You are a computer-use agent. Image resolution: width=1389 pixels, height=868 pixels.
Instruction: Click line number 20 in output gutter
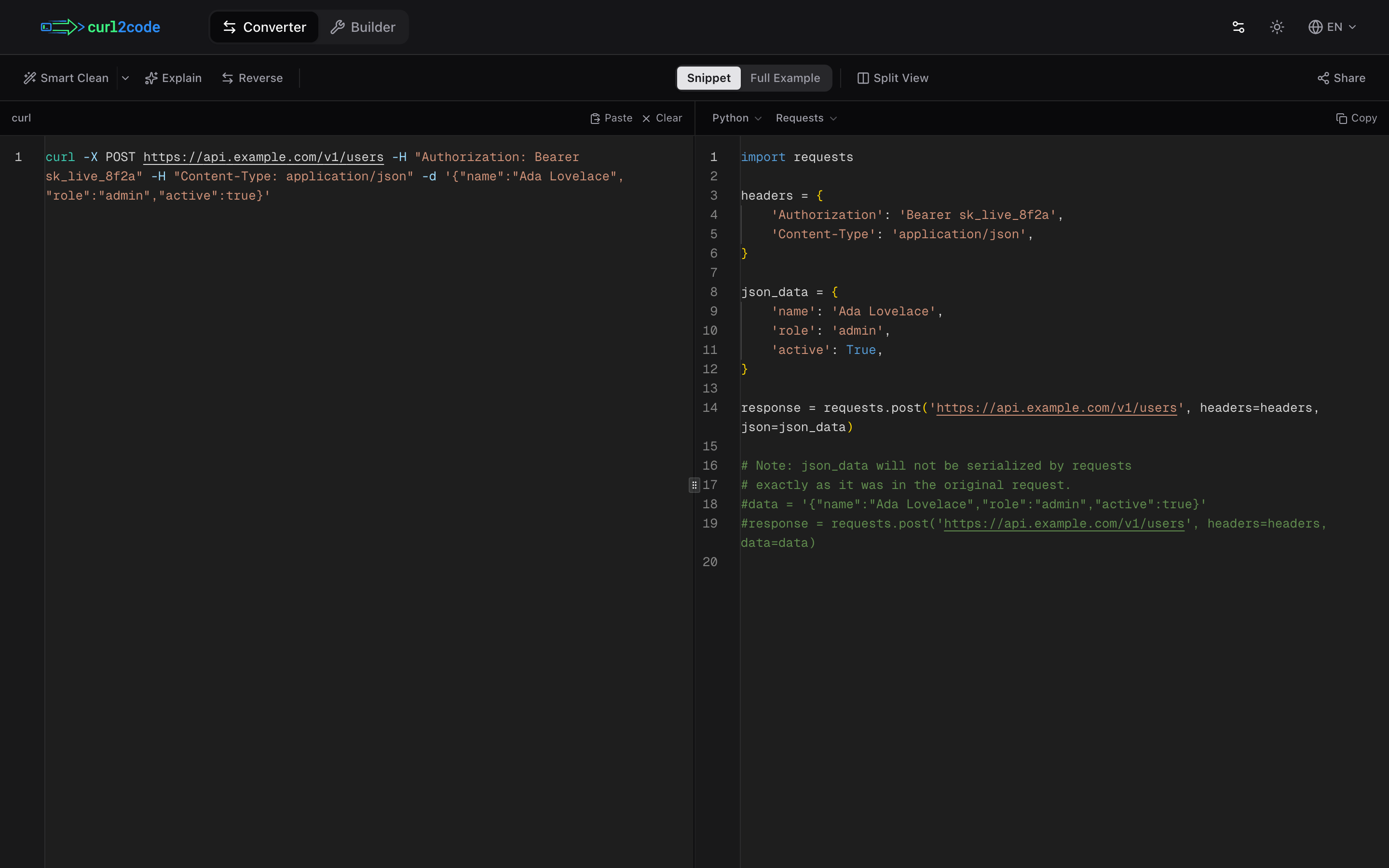(x=709, y=563)
